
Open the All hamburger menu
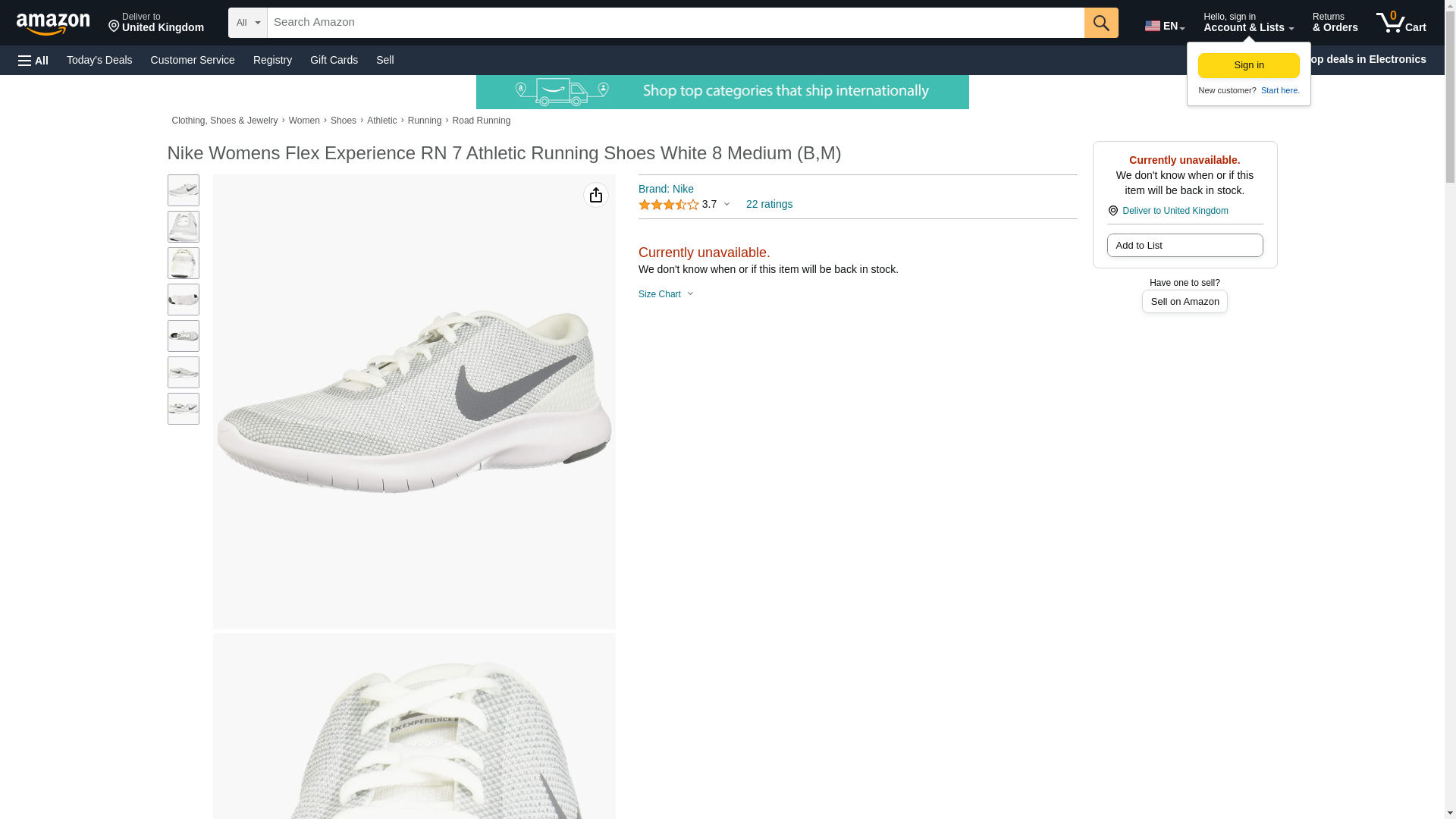point(33,61)
